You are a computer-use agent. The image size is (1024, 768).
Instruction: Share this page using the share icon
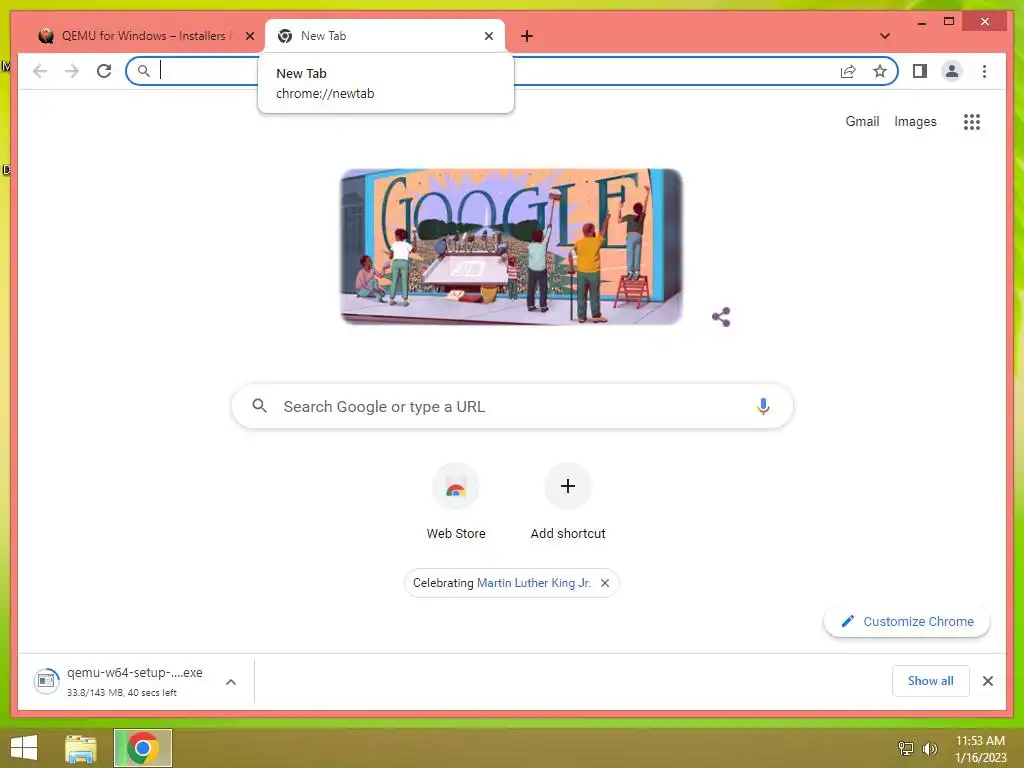click(848, 71)
